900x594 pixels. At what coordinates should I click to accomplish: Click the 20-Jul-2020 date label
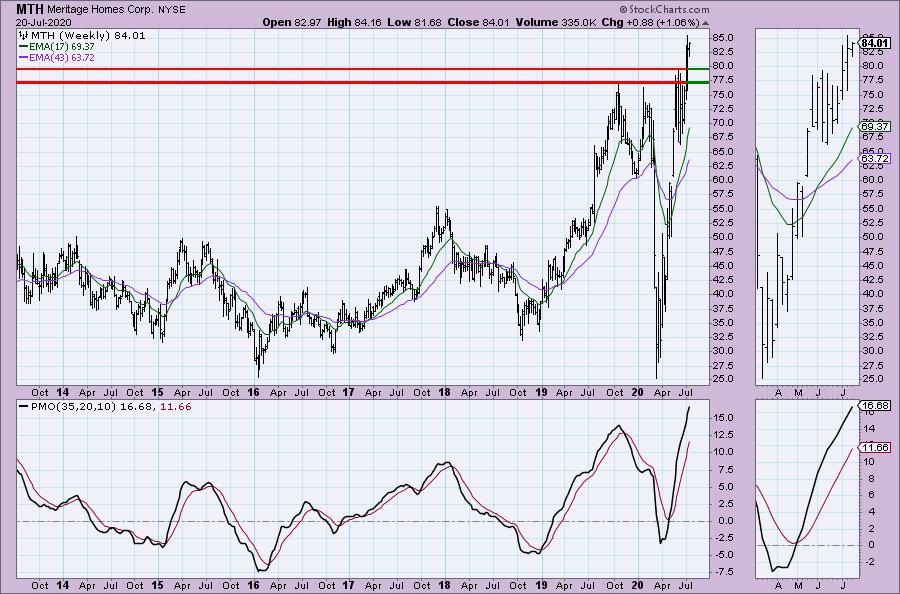[44, 22]
